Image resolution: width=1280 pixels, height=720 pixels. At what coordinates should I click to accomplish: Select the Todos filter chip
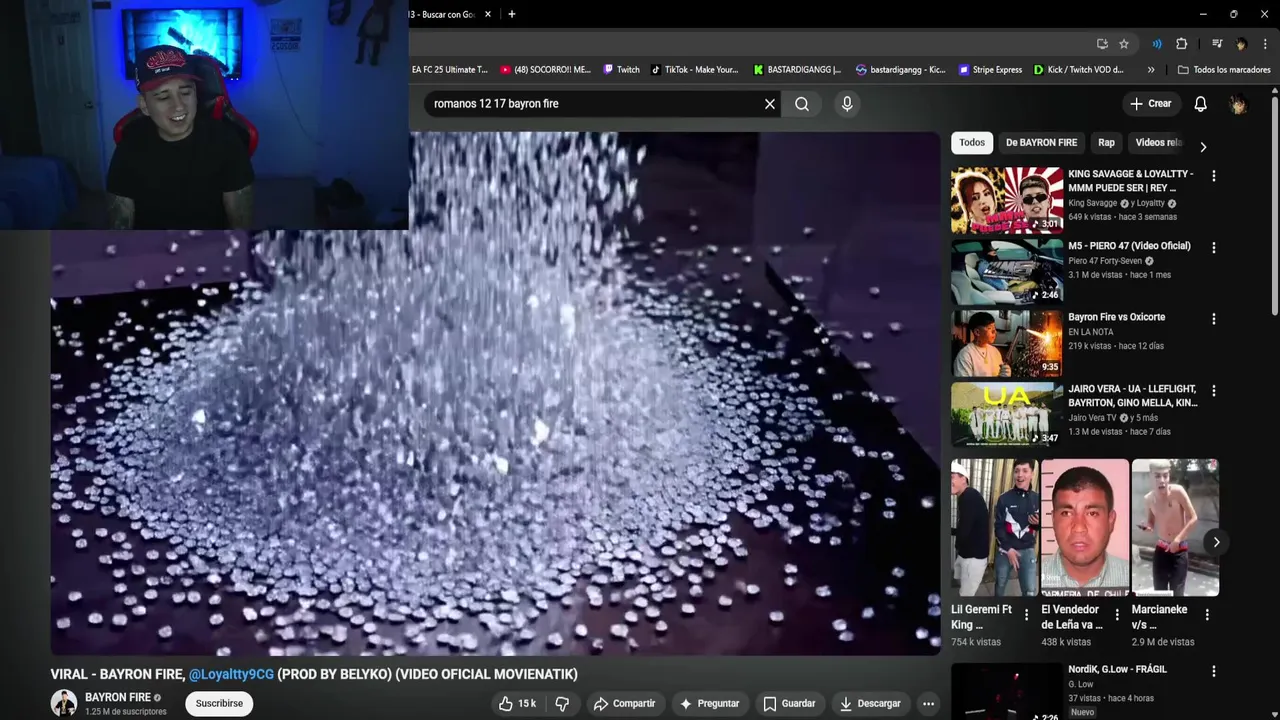tap(972, 142)
